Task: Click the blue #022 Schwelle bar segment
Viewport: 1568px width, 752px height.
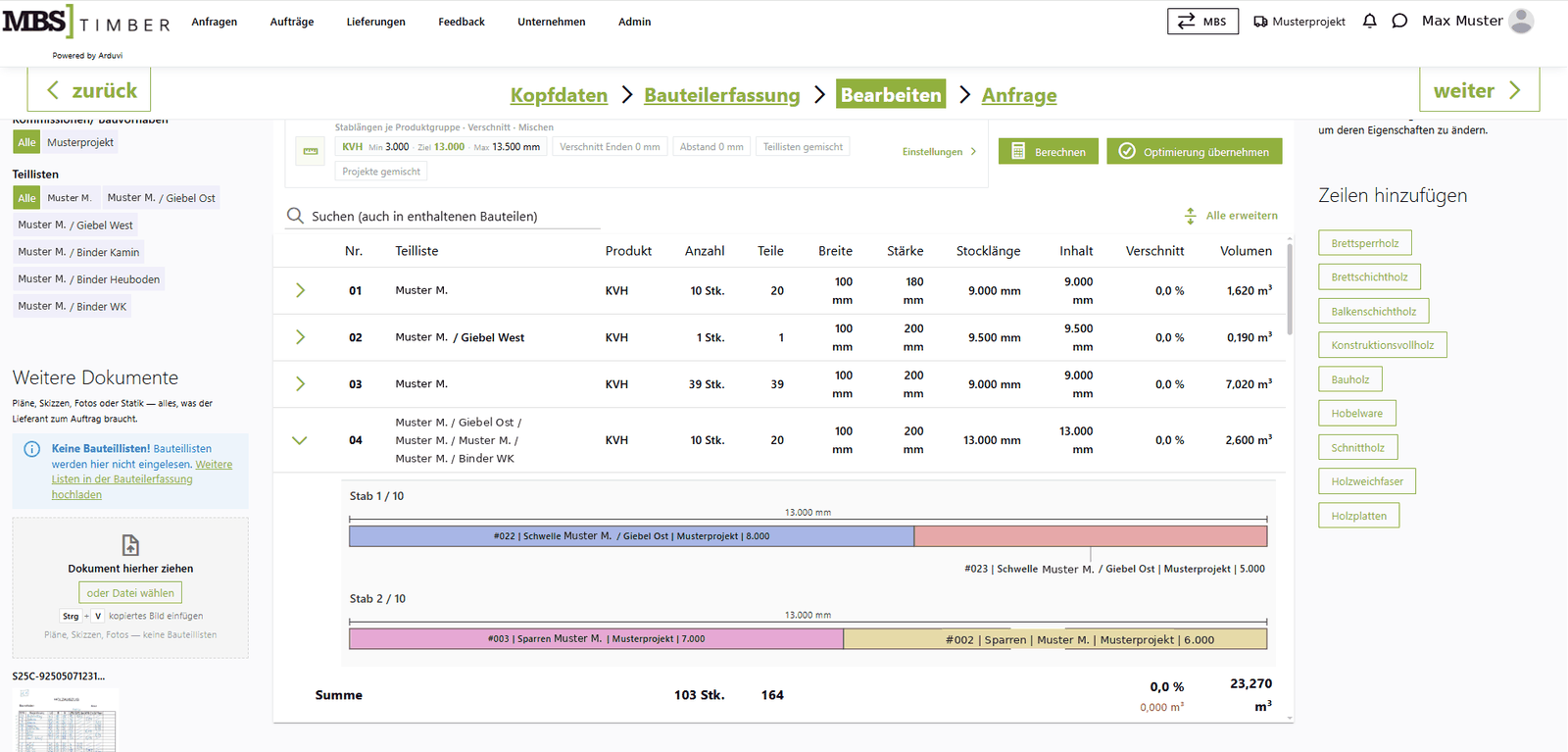Action: (x=631, y=536)
